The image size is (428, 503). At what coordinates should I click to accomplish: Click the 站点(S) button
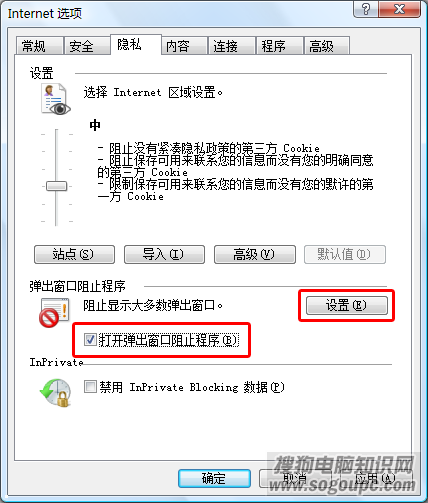click(74, 255)
